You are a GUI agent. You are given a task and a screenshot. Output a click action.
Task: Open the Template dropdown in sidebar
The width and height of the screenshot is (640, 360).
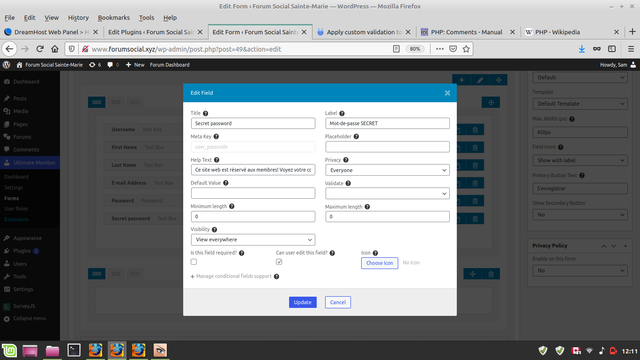pyautogui.click(x=580, y=104)
